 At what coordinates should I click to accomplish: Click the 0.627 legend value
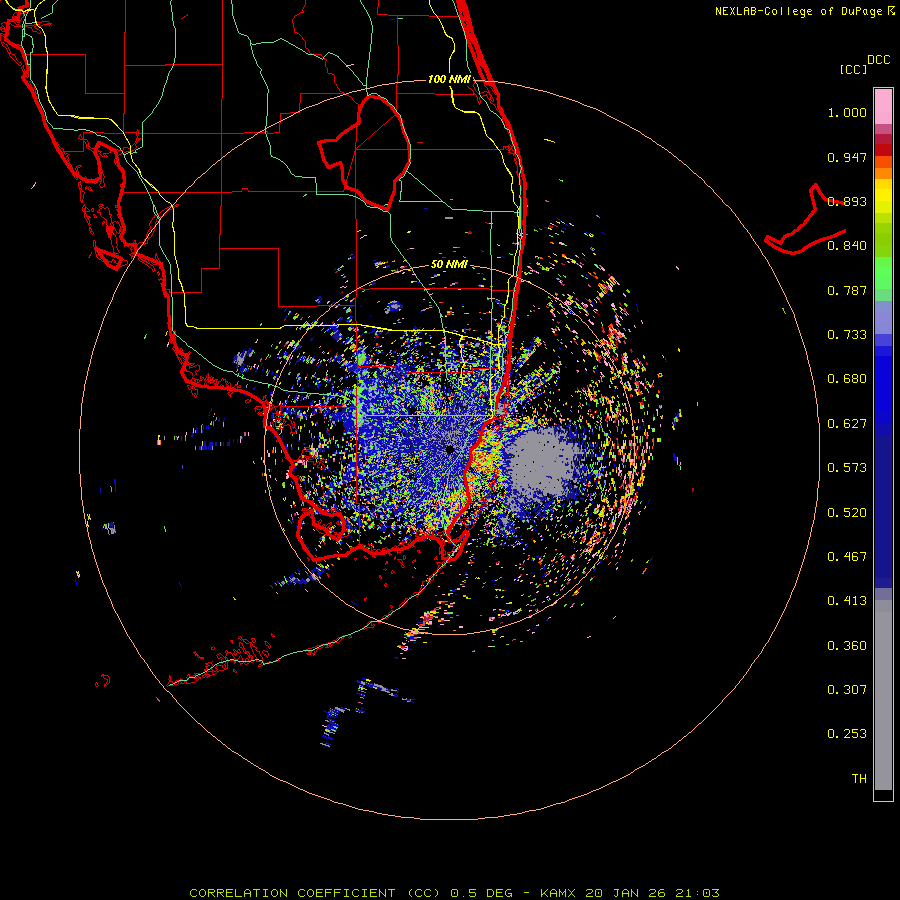click(x=847, y=424)
